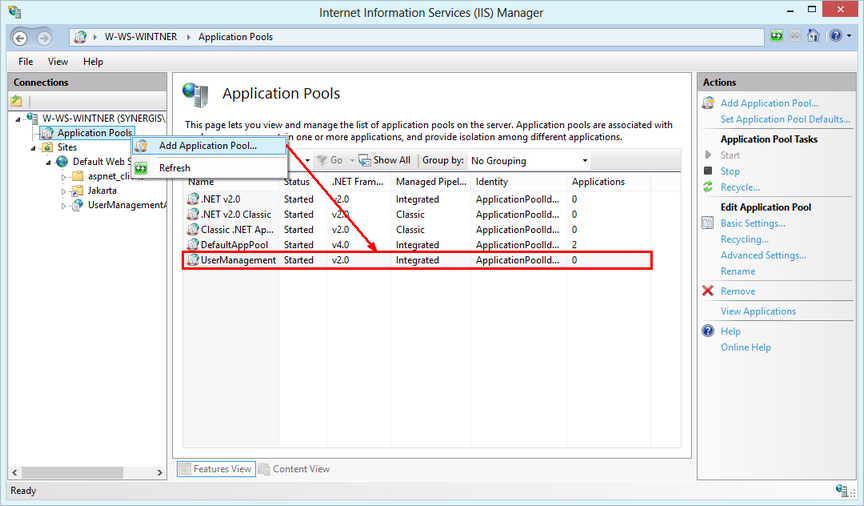Click the UserManagement pool icon

(192, 260)
